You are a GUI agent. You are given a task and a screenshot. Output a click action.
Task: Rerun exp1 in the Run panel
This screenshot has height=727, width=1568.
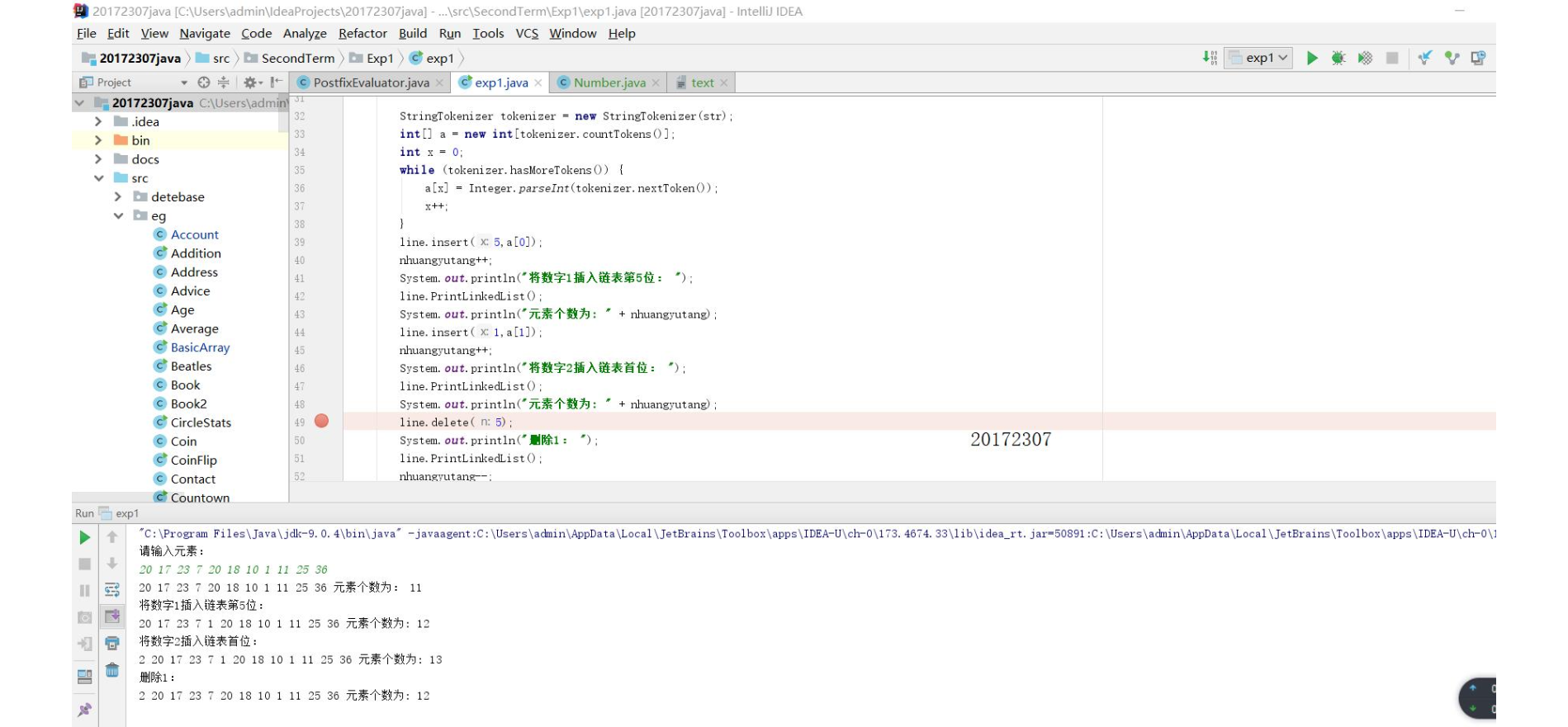[84, 538]
